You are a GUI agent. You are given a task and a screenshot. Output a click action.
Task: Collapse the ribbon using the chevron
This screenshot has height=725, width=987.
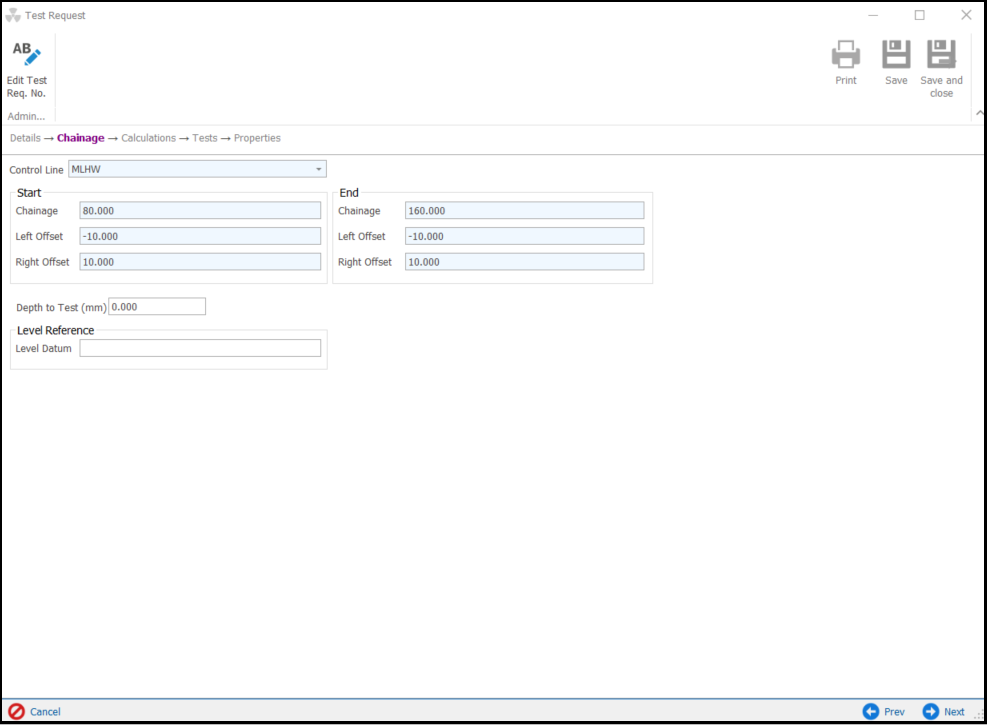979,113
